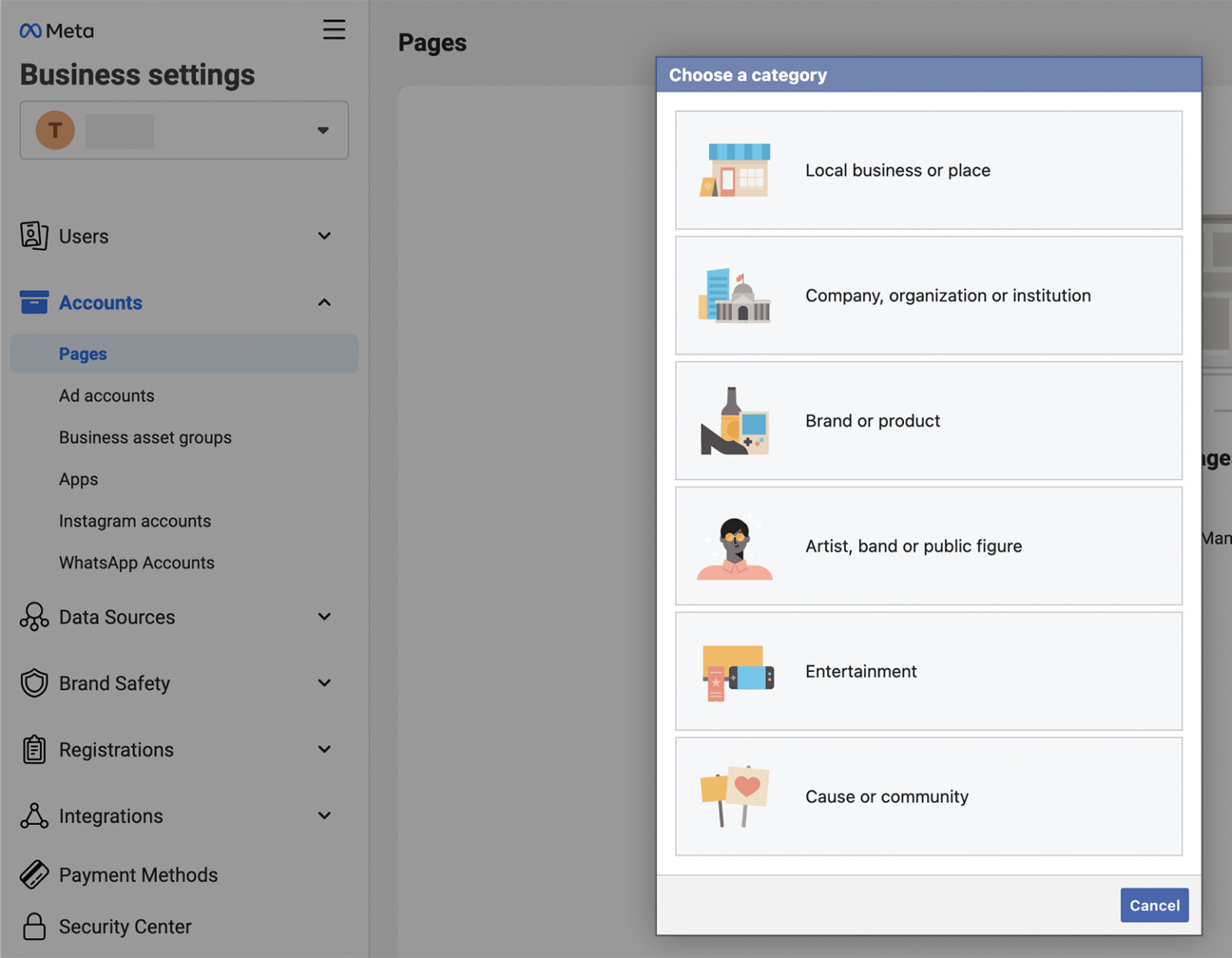1232x958 pixels.
Task: Click the Security Center lock icon
Action: [34, 927]
